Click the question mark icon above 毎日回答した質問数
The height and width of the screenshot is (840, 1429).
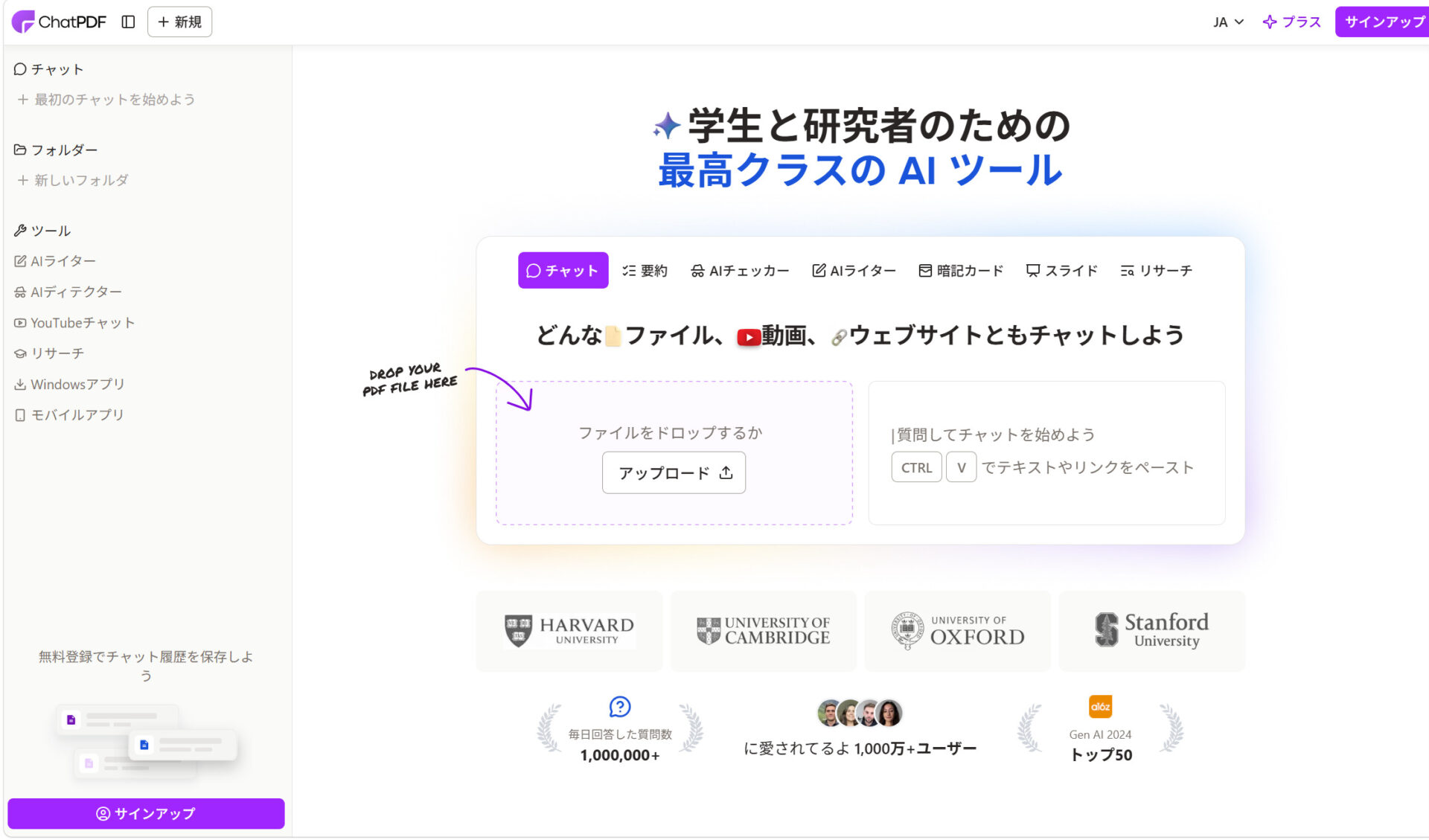coord(620,706)
